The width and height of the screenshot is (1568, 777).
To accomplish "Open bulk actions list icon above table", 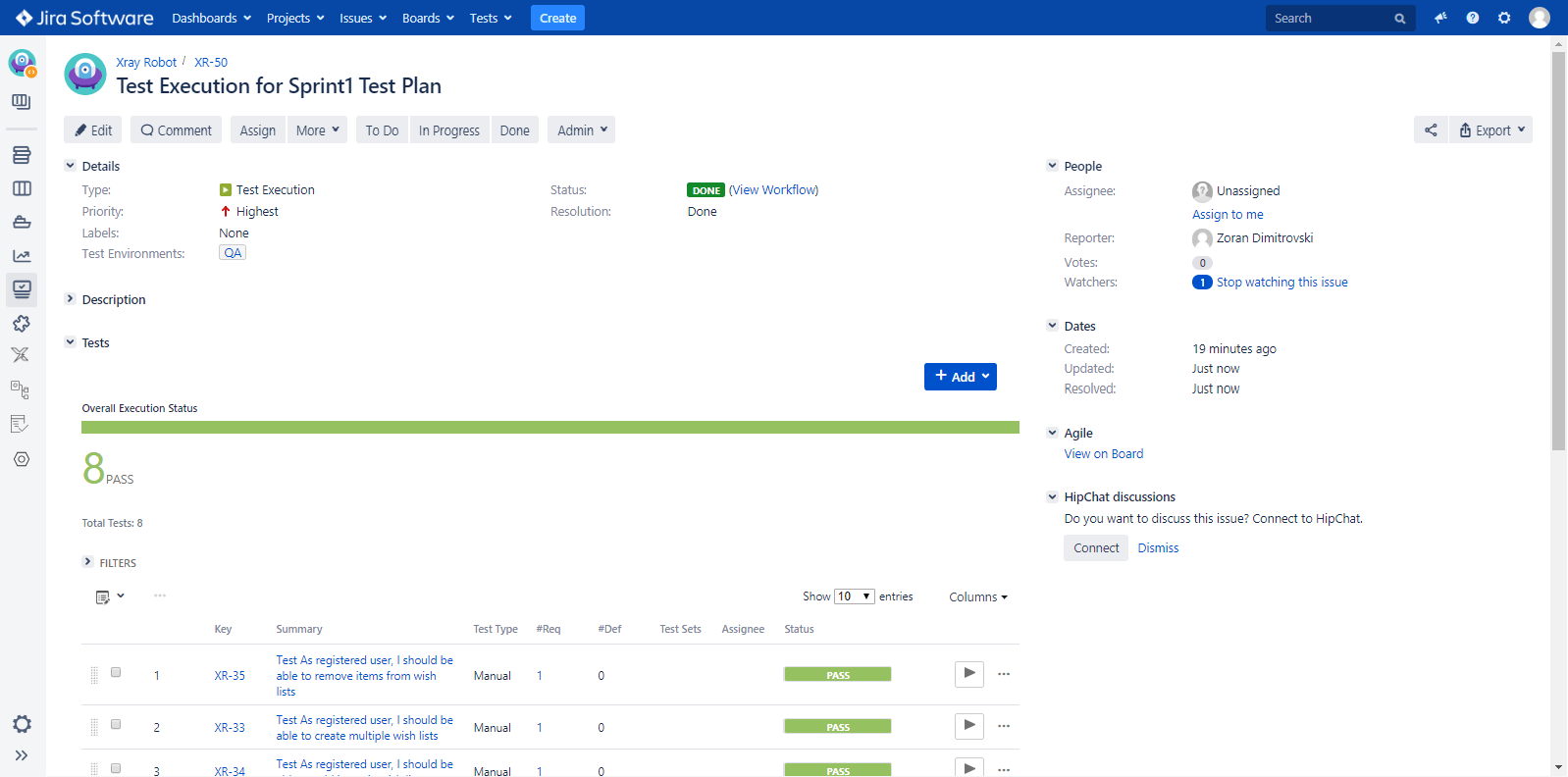I will click(110, 596).
